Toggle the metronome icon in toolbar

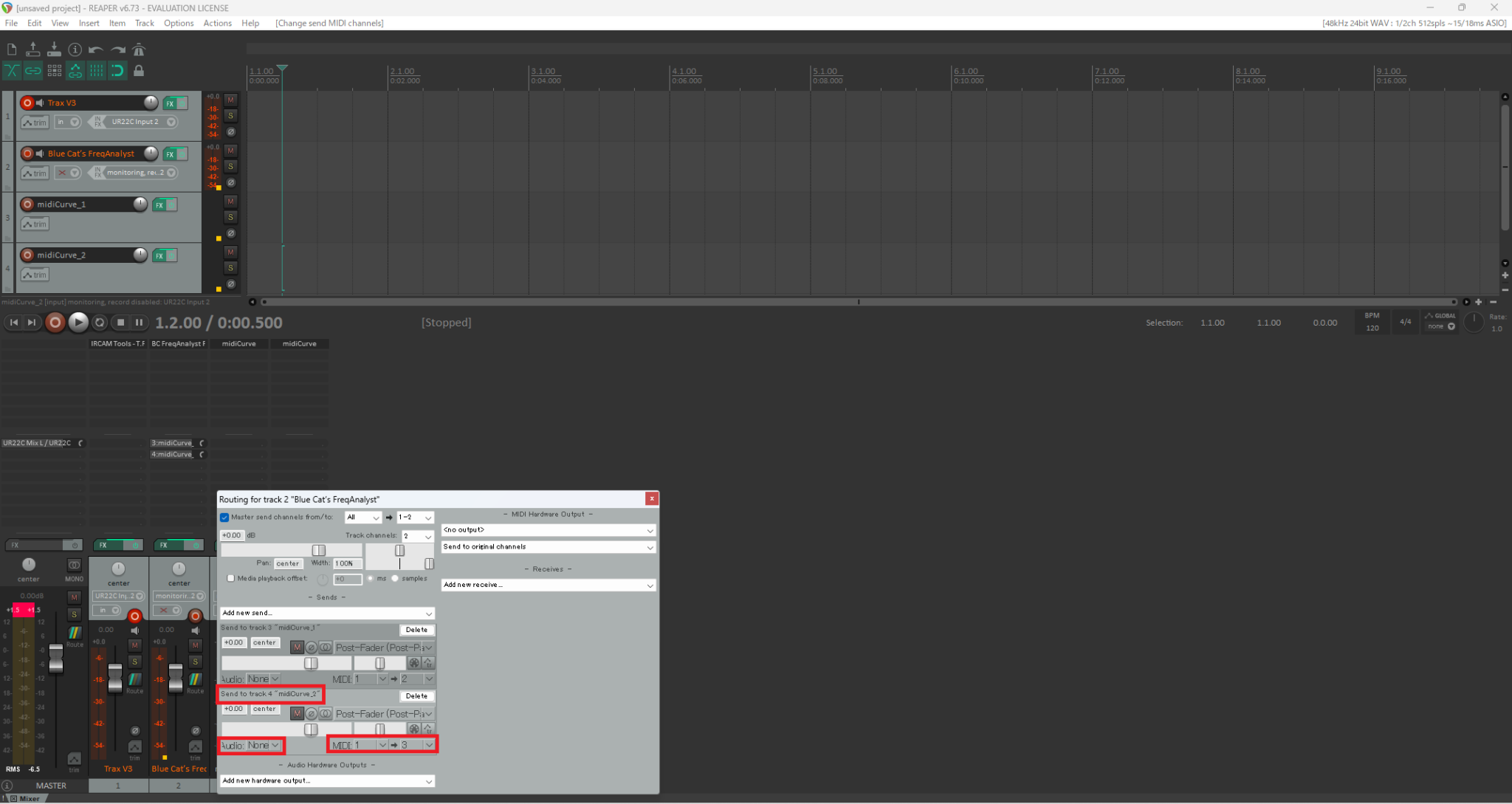(139, 49)
